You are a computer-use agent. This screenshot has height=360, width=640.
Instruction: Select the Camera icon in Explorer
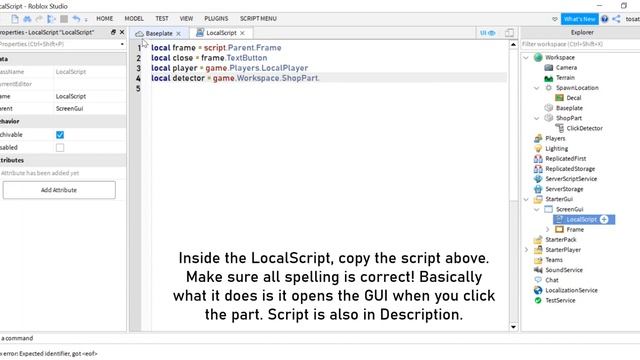point(549,67)
